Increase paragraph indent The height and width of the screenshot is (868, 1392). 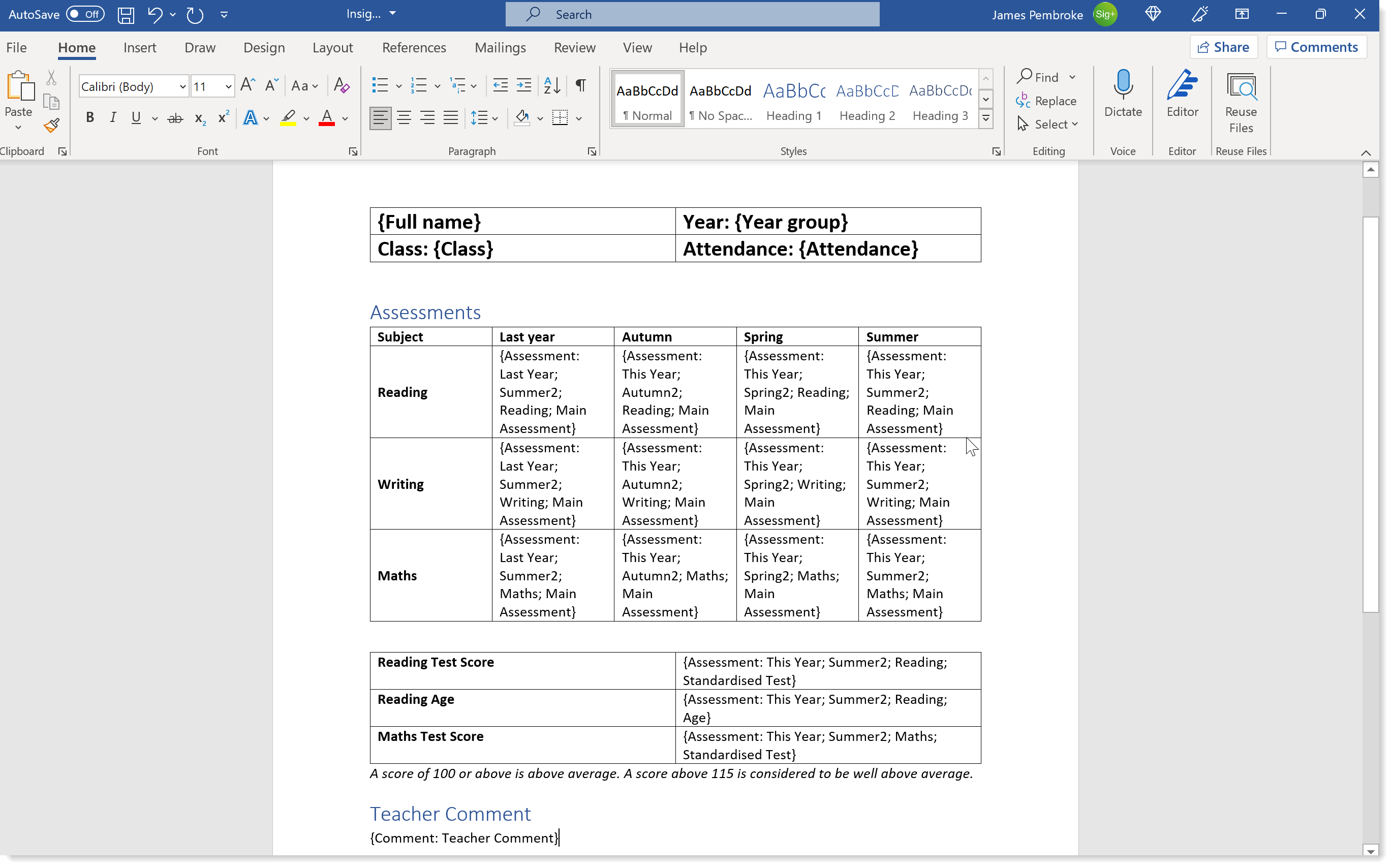click(524, 85)
